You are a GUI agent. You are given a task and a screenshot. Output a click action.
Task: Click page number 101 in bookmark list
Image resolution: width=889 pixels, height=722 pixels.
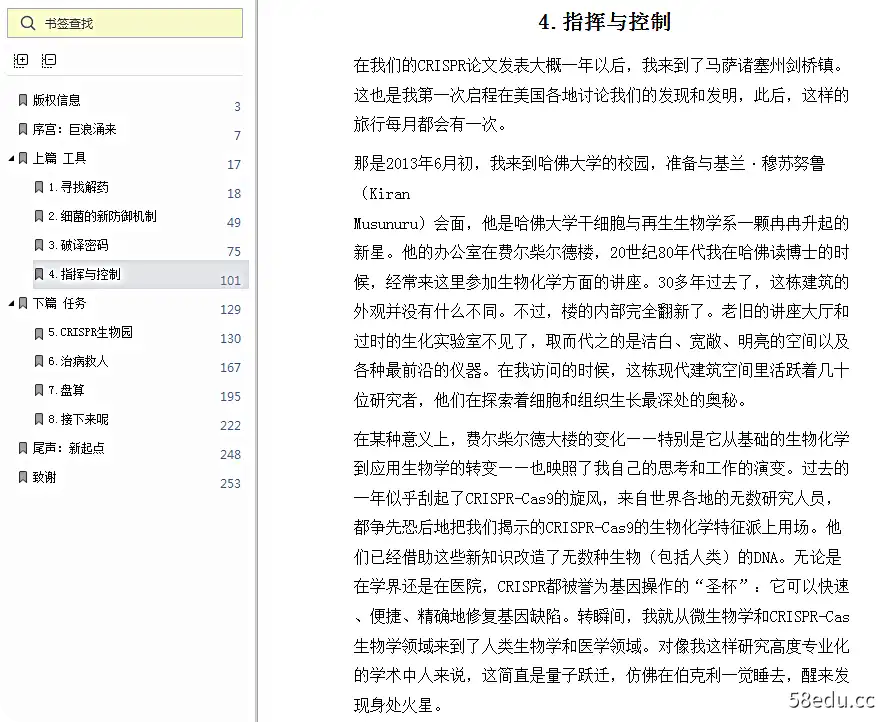(230, 281)
